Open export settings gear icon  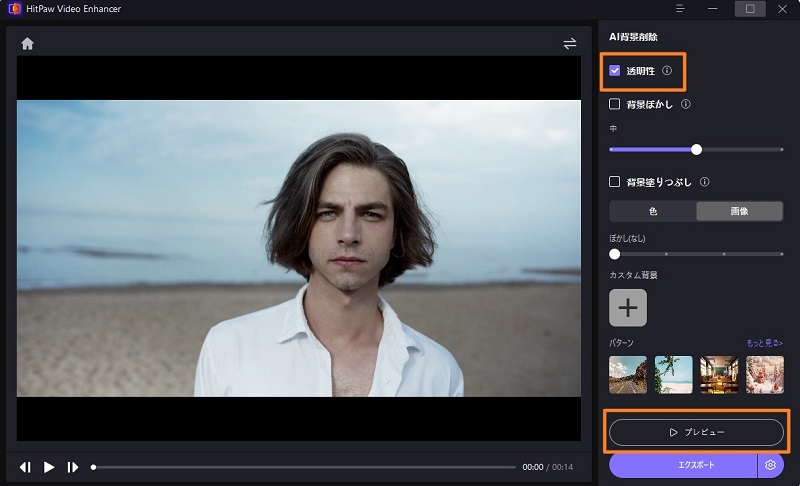(770, 465)
